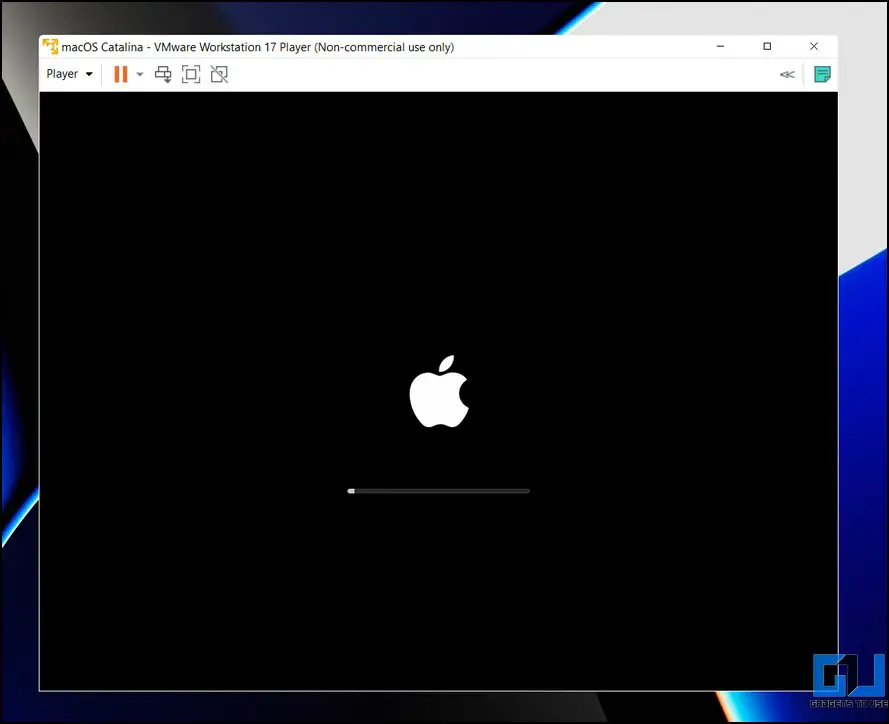Collapse the toolbar with the double-chevron icon

(x=787, y=74)
